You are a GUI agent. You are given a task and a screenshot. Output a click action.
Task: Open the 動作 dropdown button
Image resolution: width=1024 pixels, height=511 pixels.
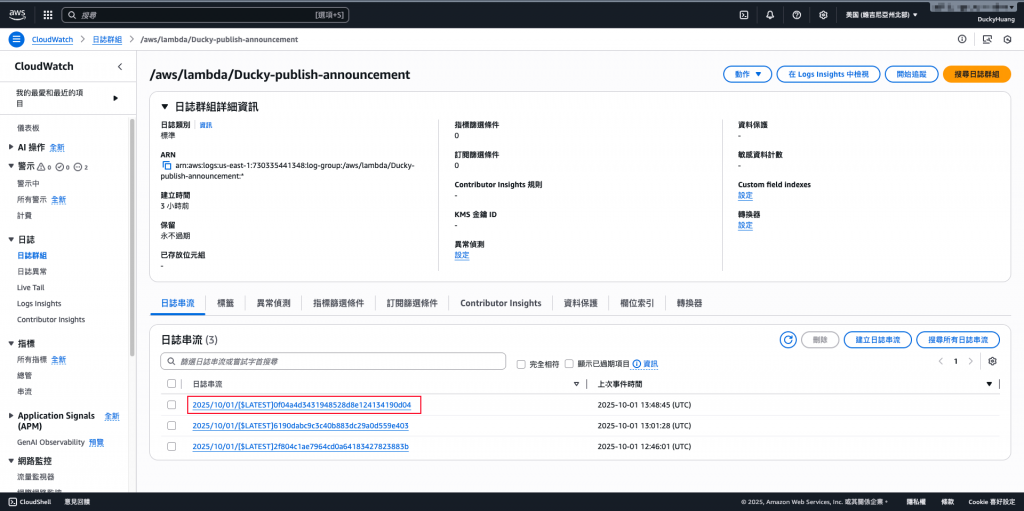coord(748,74)
